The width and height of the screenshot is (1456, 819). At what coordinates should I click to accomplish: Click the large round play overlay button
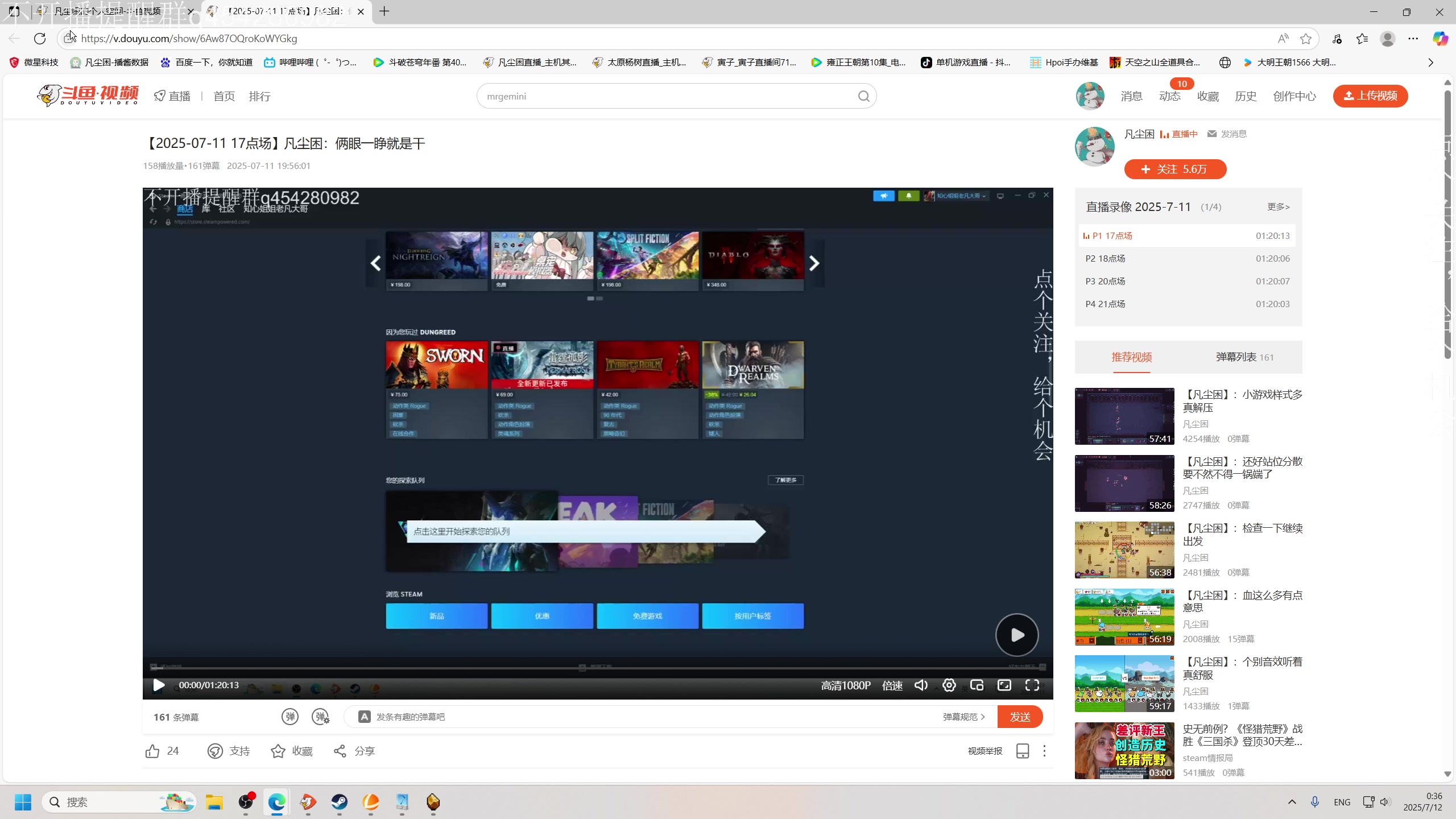coord(1017,635)
